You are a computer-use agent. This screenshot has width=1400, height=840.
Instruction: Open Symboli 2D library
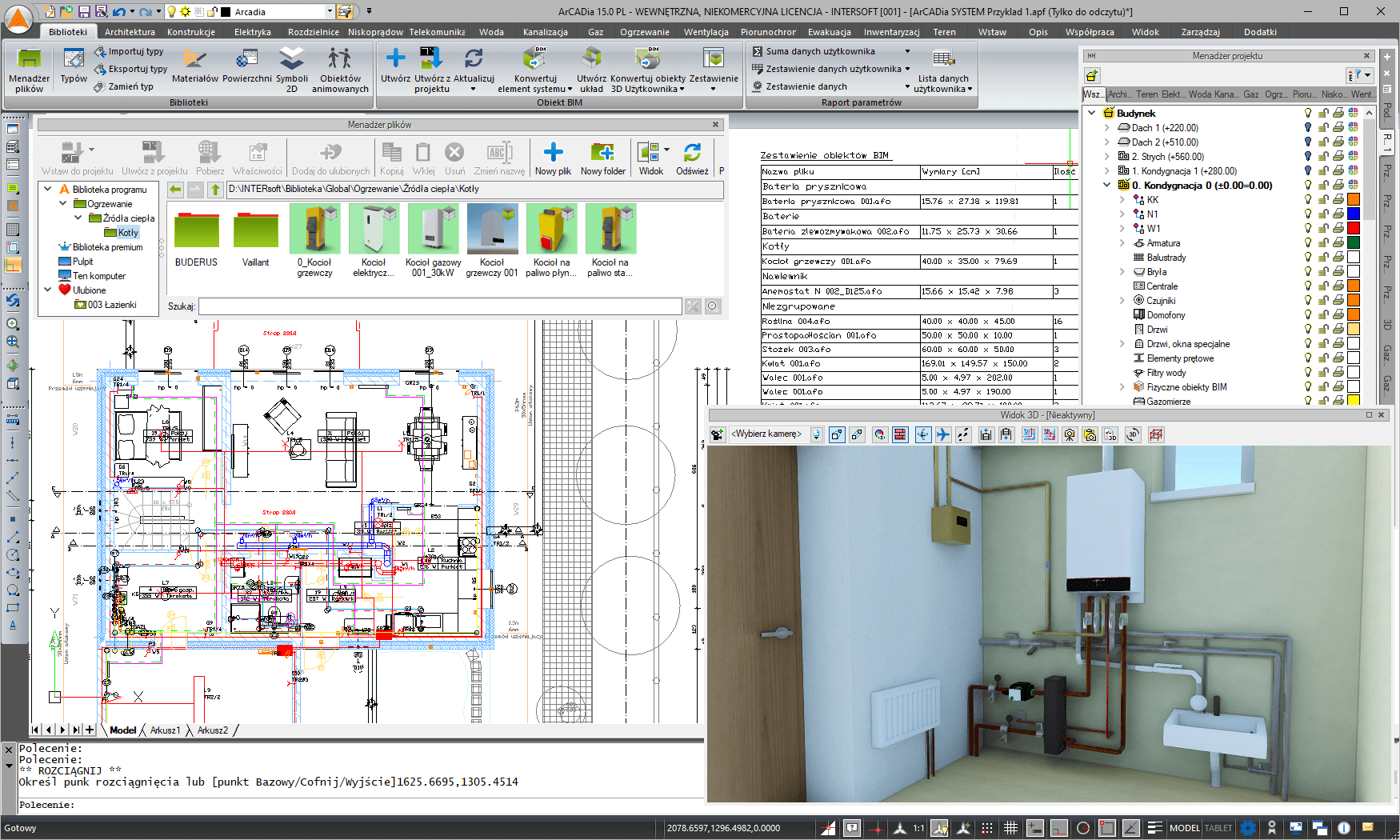coord(291,70)
